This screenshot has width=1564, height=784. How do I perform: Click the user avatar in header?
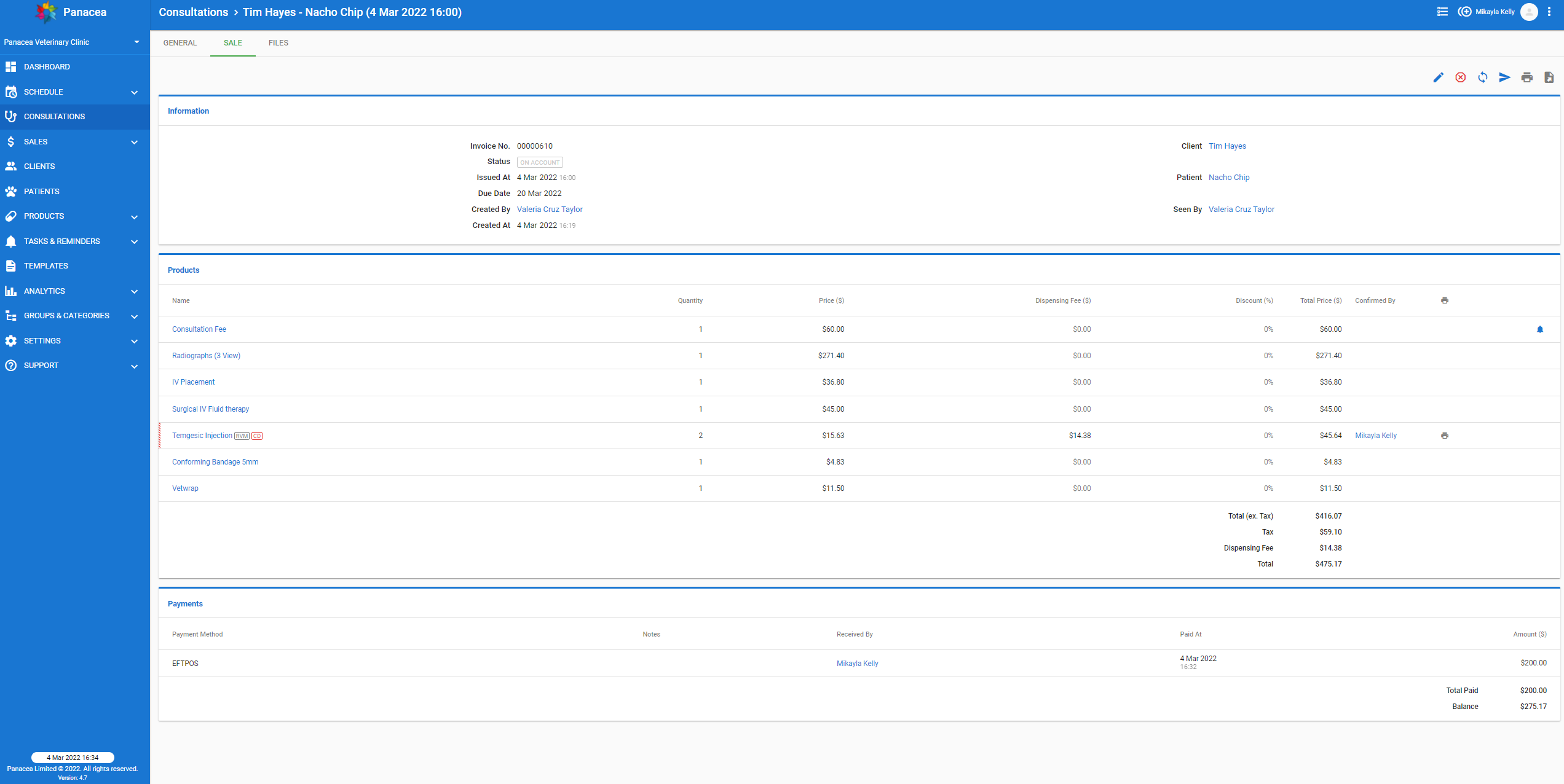click(1528, 12)
